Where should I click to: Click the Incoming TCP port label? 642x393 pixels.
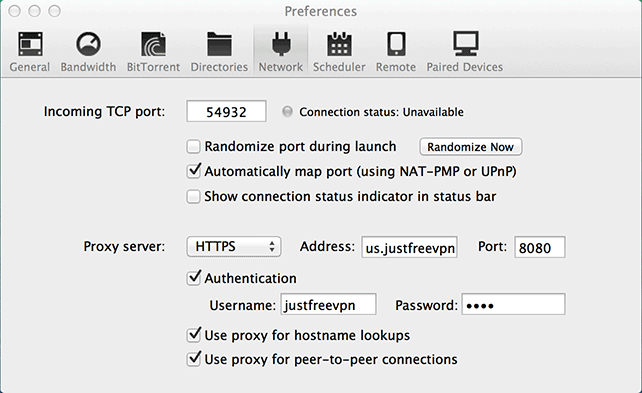(104, 112)
